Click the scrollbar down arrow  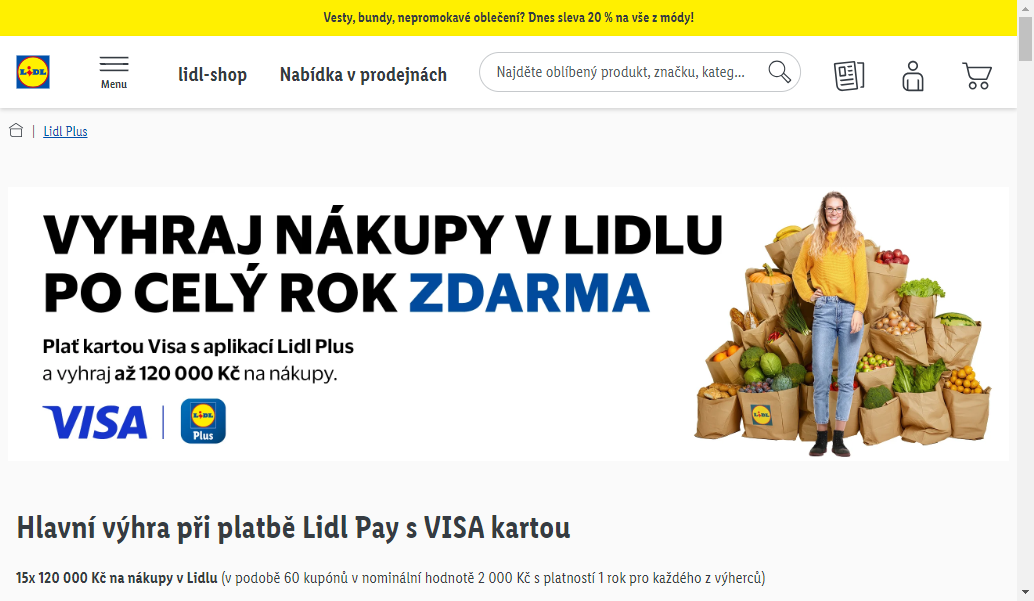click(x=1025, y=592)
